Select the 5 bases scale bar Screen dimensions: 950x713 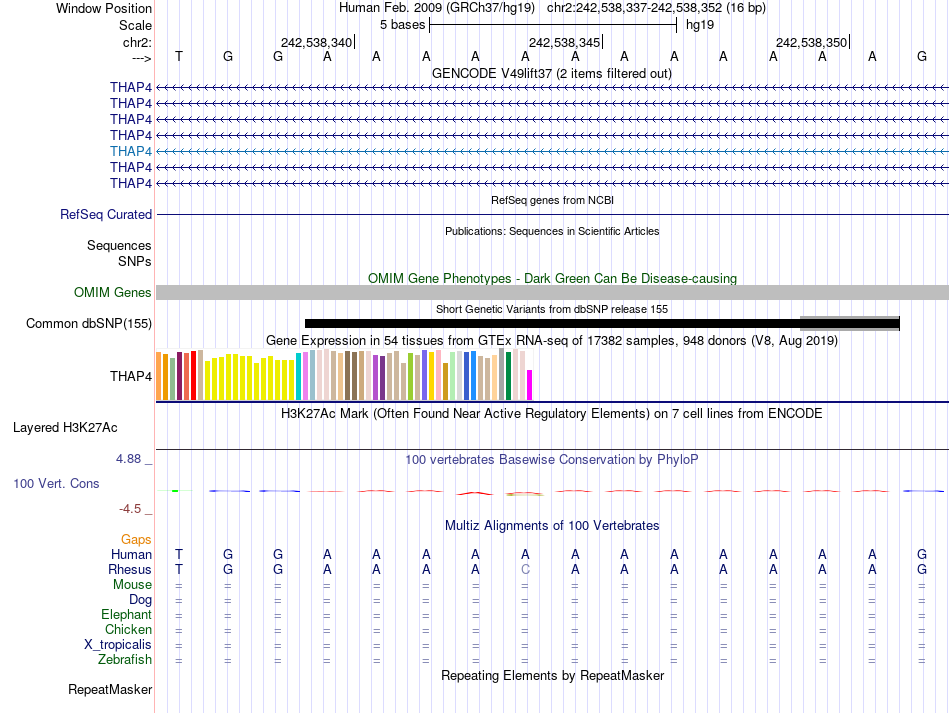coord(553,25)
